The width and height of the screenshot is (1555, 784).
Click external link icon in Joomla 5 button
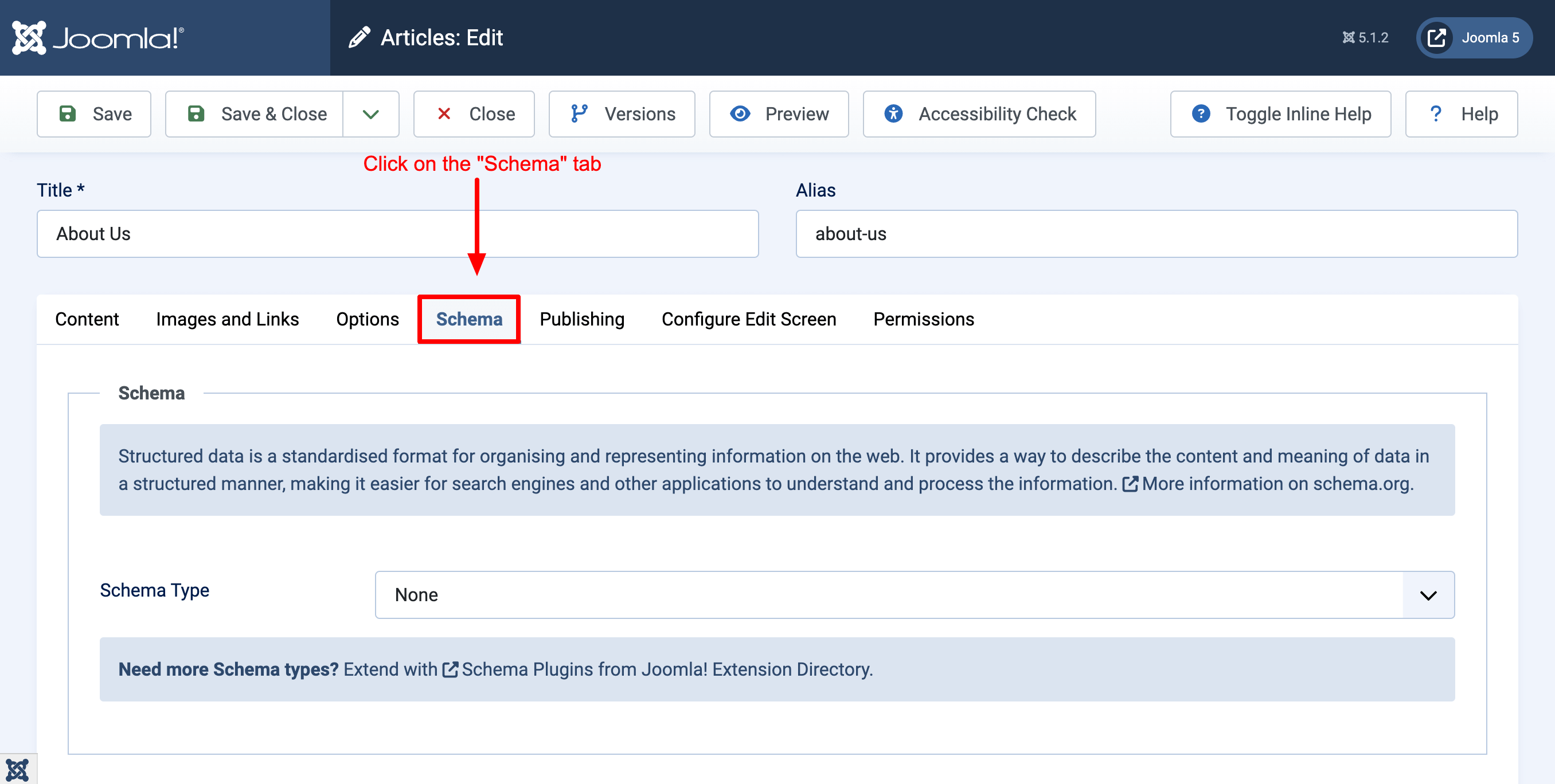pos(1436,37)
